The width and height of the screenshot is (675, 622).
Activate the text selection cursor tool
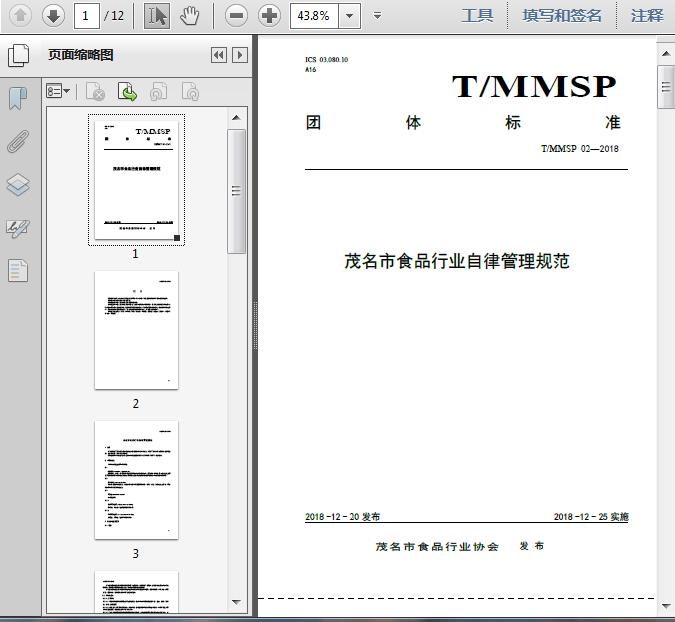tap(157, 16)
